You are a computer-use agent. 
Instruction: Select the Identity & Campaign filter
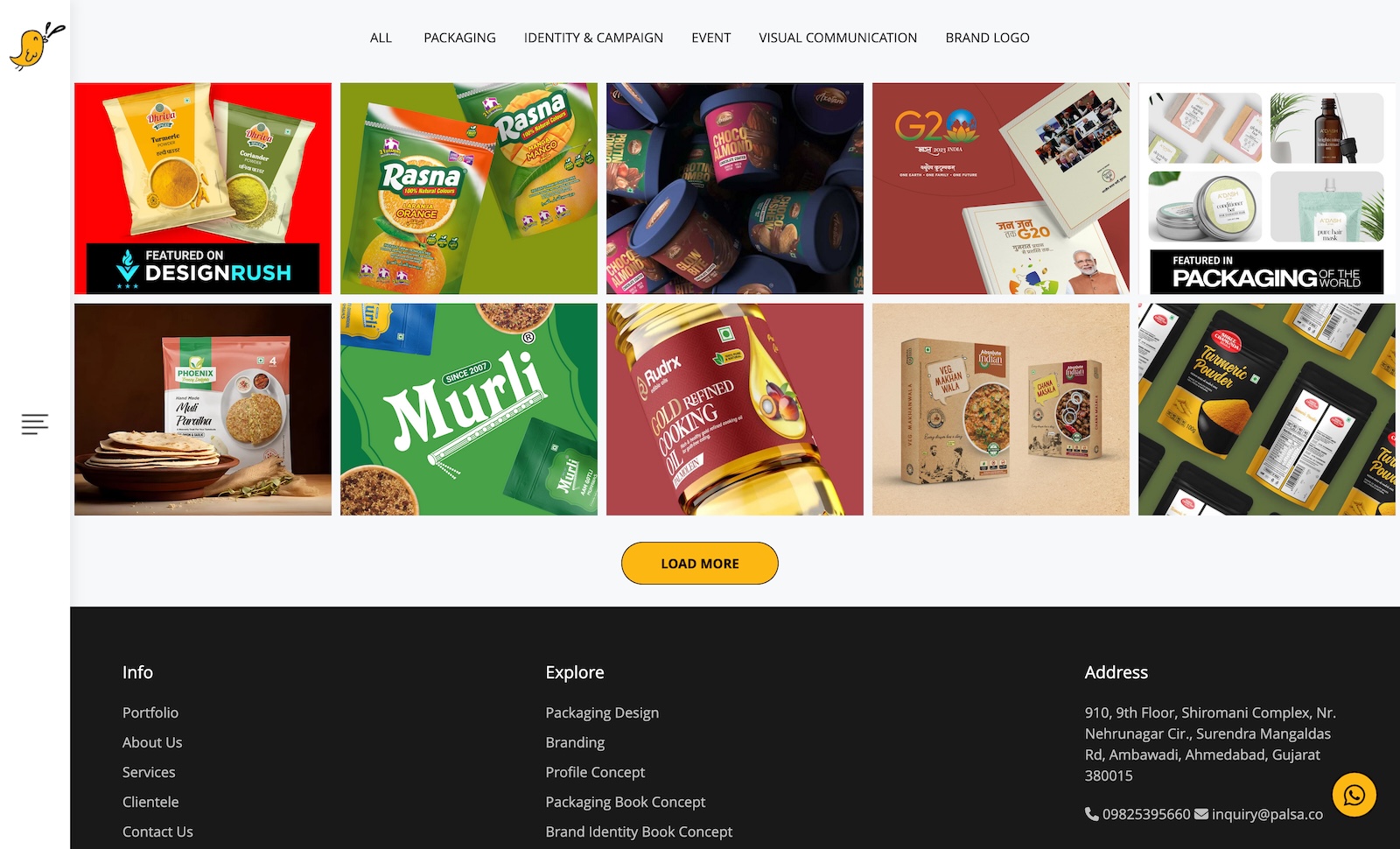[593, 38]
